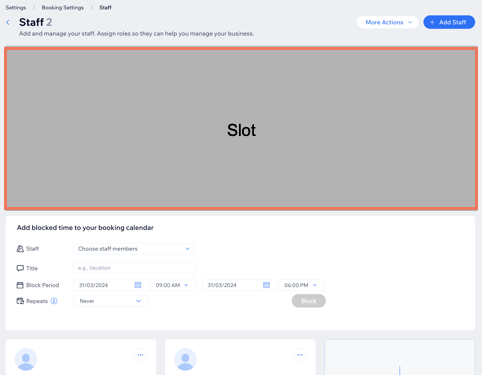Go to Settings in the breadcrumb
This screenshot has height=375, width=482.
click(16, 7)
